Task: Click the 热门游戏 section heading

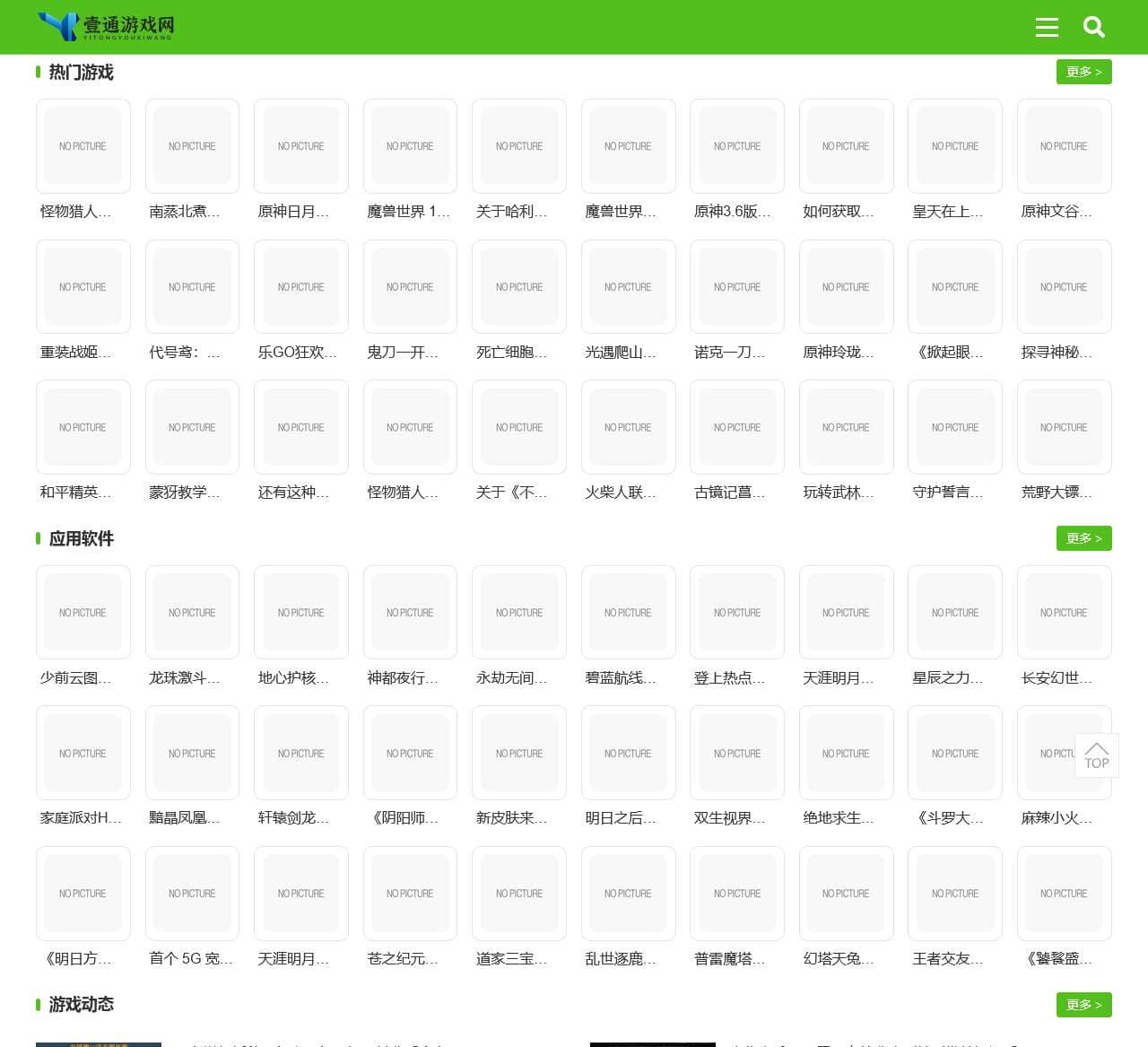Action: (80, 72)
